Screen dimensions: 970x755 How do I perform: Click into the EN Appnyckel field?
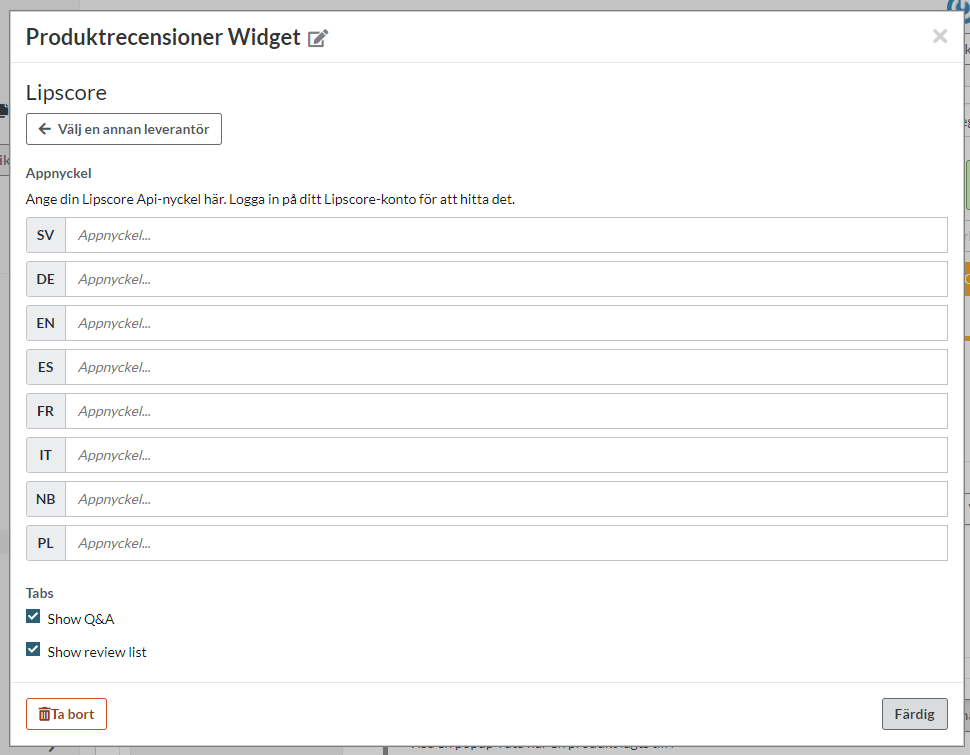[506, 324]
